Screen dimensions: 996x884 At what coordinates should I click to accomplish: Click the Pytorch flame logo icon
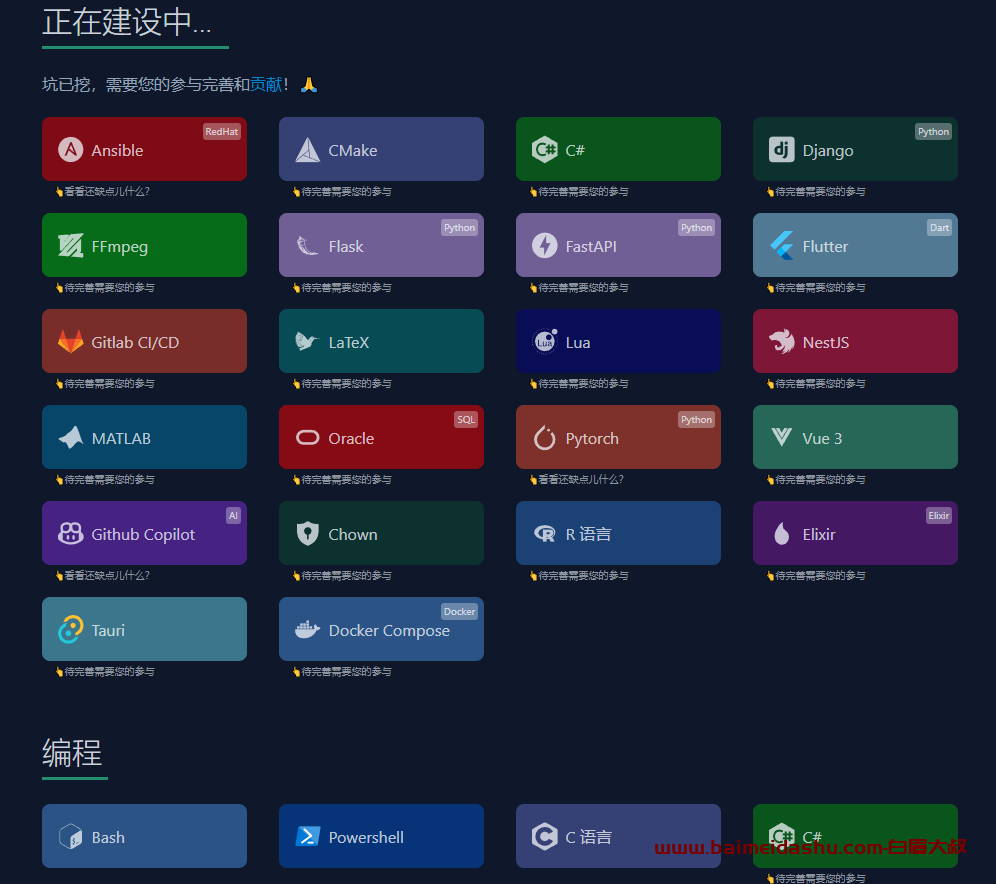coord(544,438)
